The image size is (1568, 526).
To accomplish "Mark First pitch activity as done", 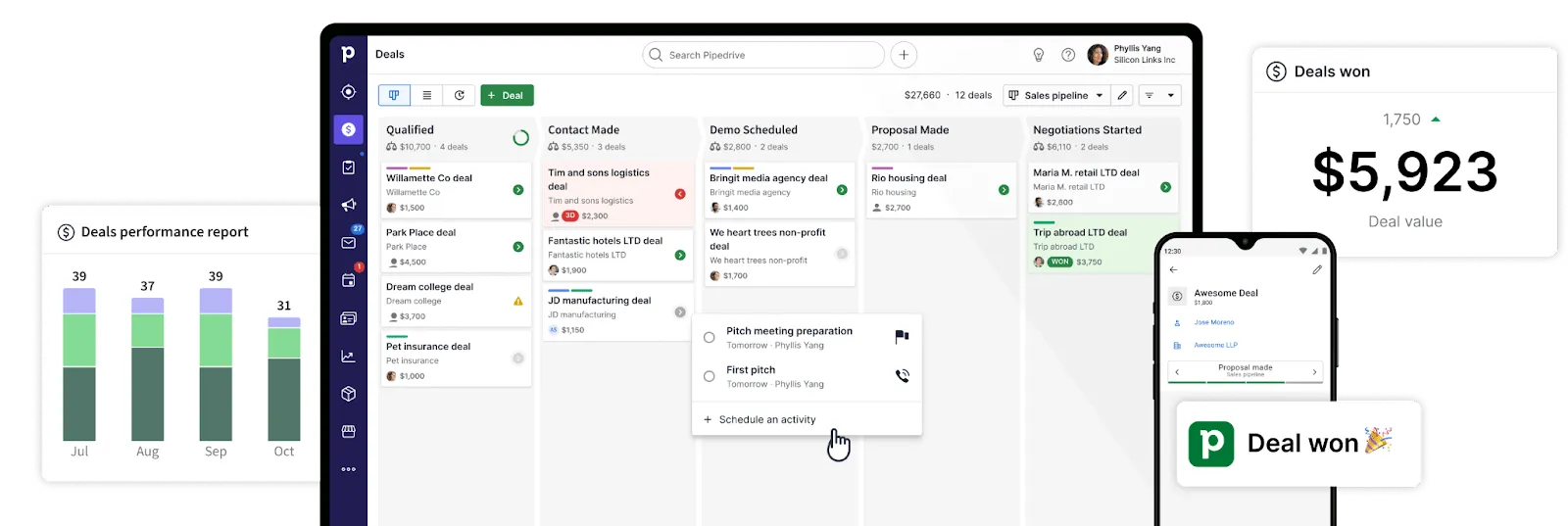I will click(x=710, y=376).
